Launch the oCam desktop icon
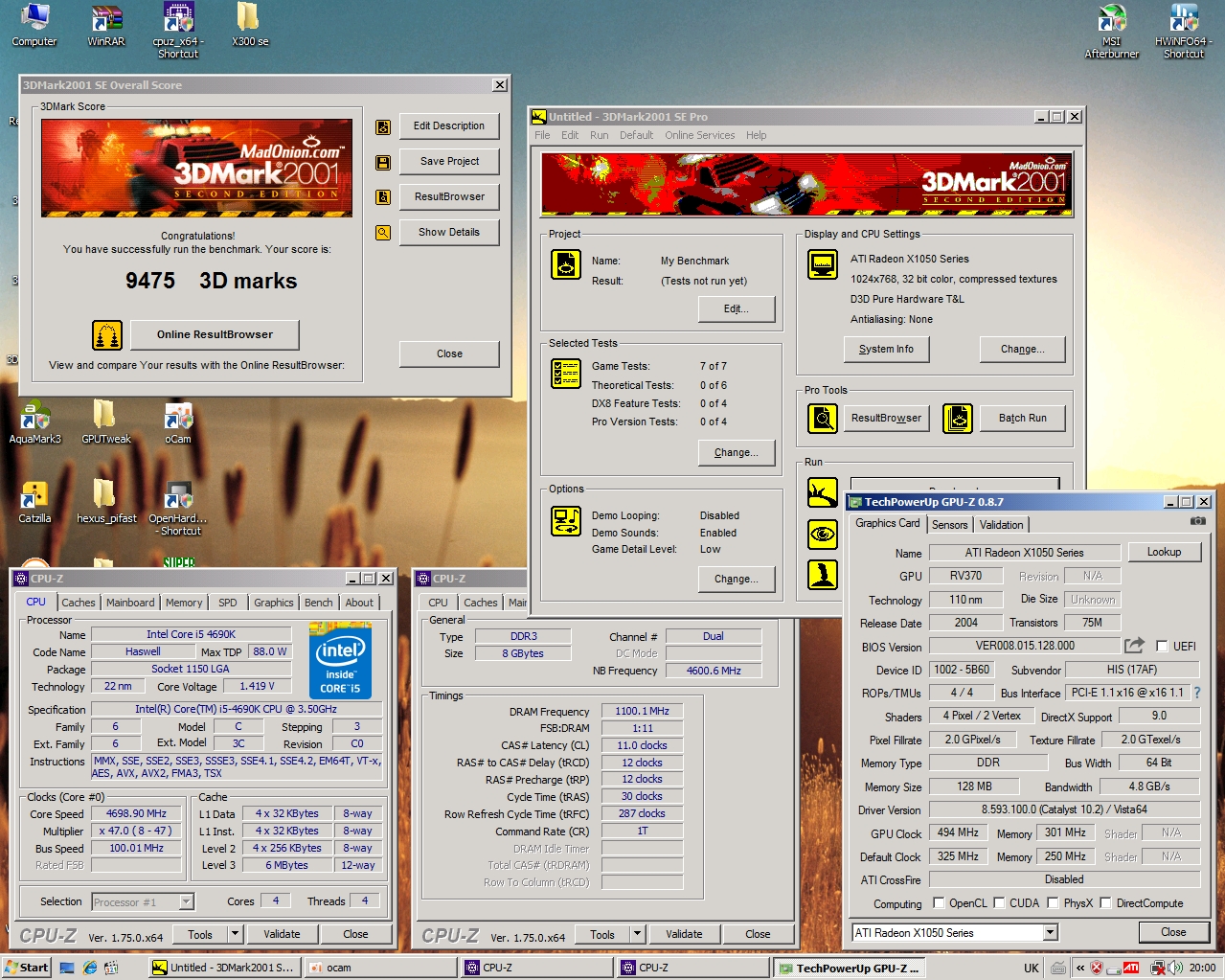1225x980 pixels. click(x=178, y=422)
